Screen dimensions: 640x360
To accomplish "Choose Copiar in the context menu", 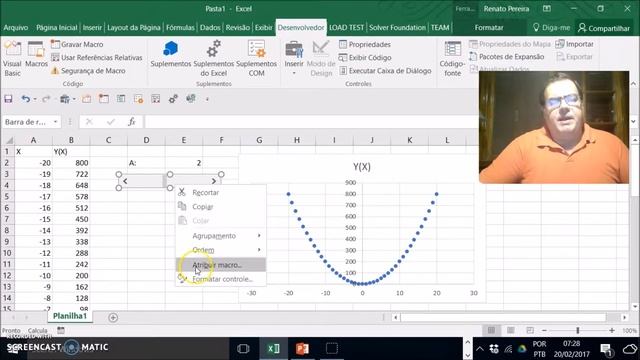I will 221,207.
